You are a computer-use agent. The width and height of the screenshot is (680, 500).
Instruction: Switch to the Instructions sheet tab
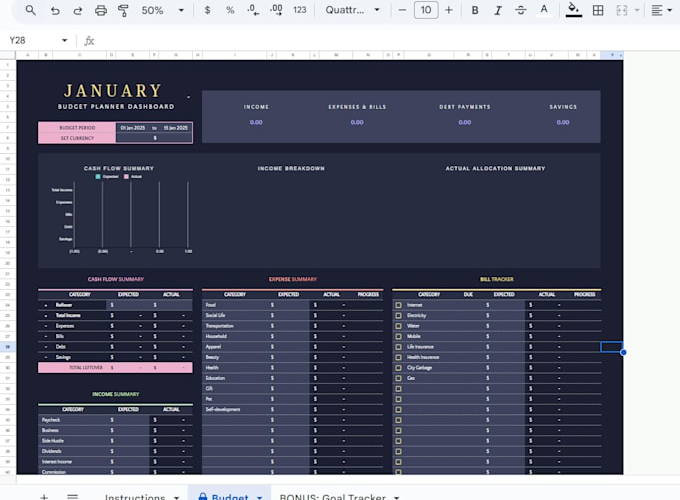[135, 497]
